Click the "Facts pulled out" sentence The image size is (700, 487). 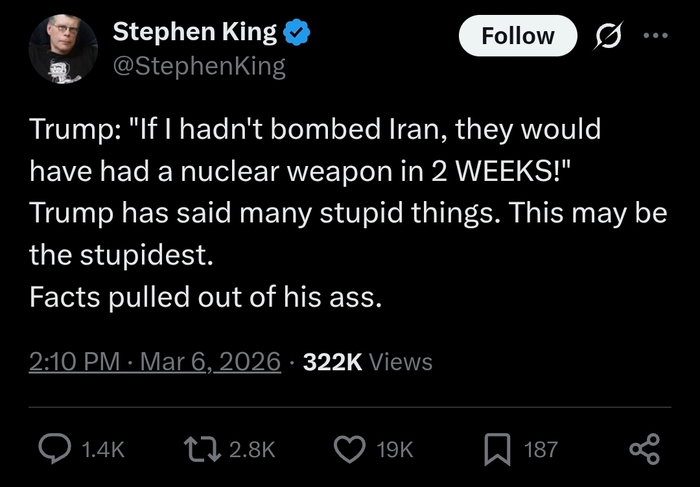click(205, 297)
